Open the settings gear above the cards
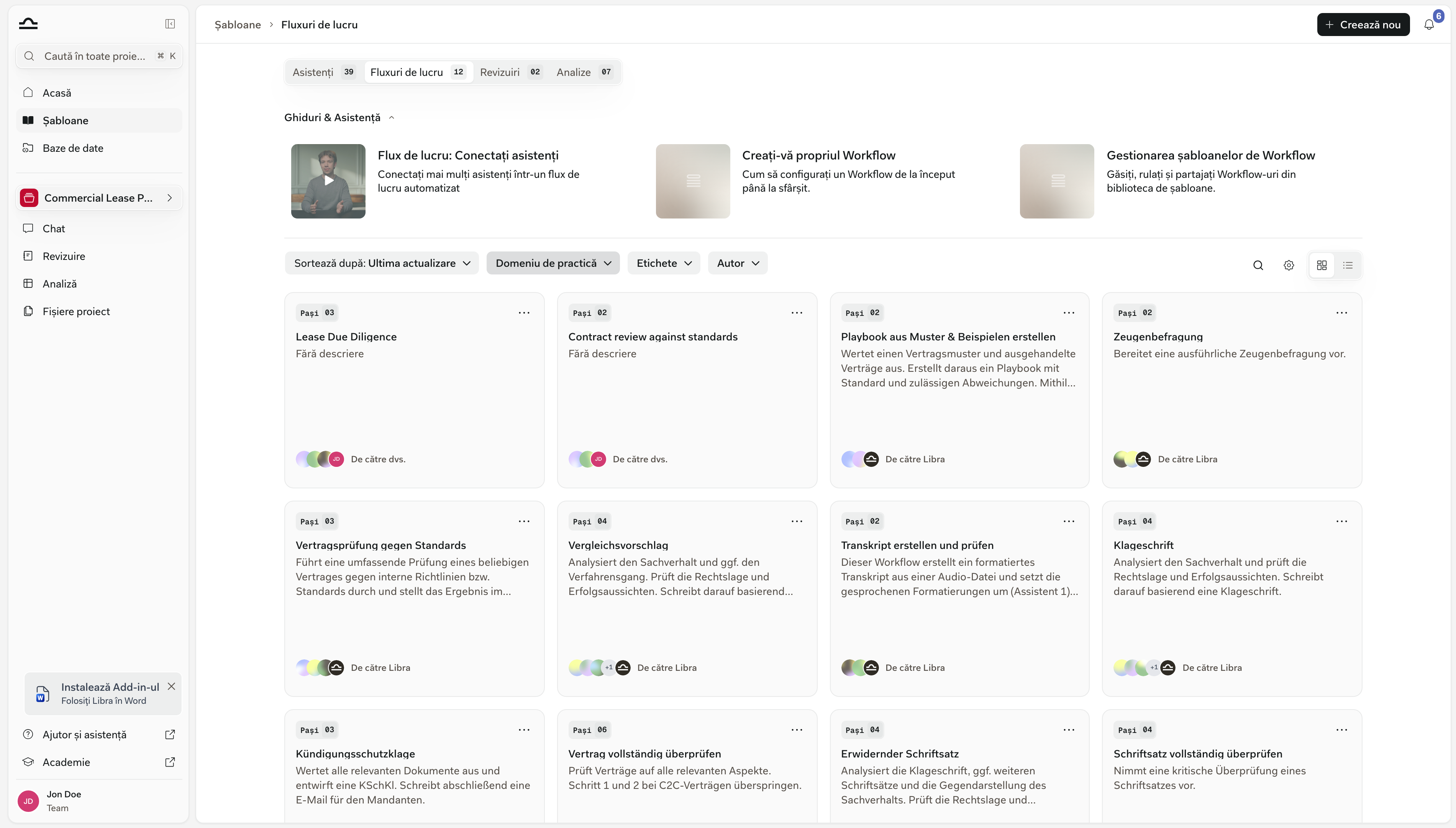This screenshot has height=828, width=1456. pos(1289,266)
